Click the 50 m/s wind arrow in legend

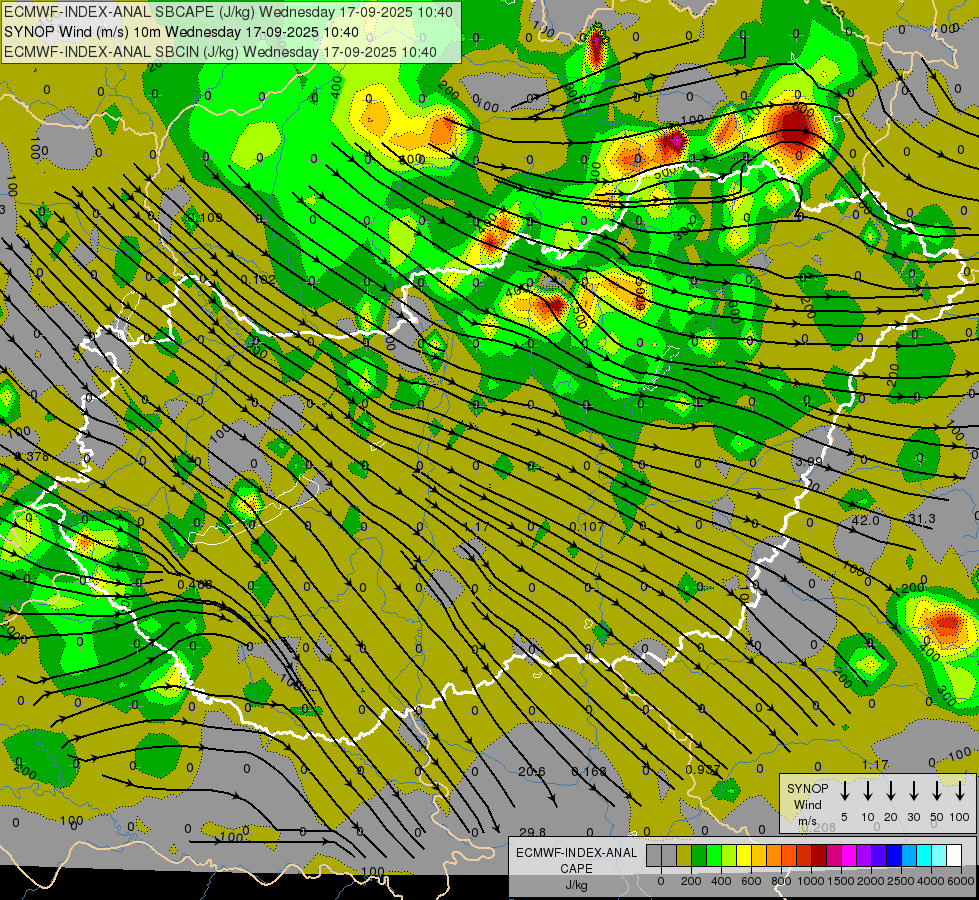pyautogui.click(x=937, y=790)
